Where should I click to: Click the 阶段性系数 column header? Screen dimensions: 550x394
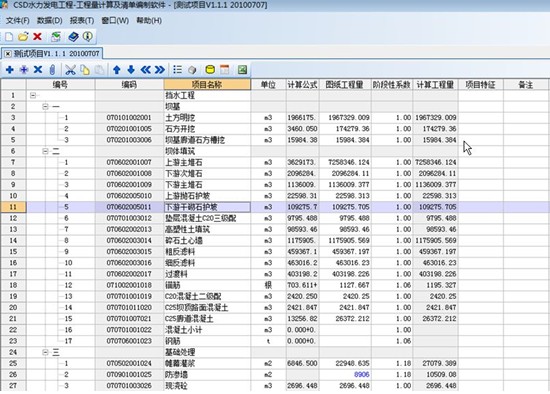[392, 85]
